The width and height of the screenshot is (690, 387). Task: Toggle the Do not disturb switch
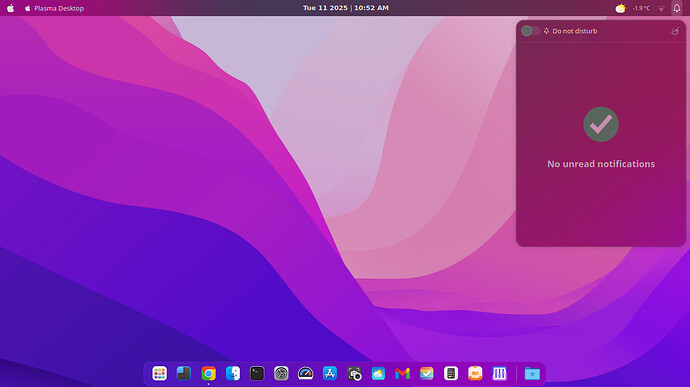pyautogui.click(x=530, y=31)
